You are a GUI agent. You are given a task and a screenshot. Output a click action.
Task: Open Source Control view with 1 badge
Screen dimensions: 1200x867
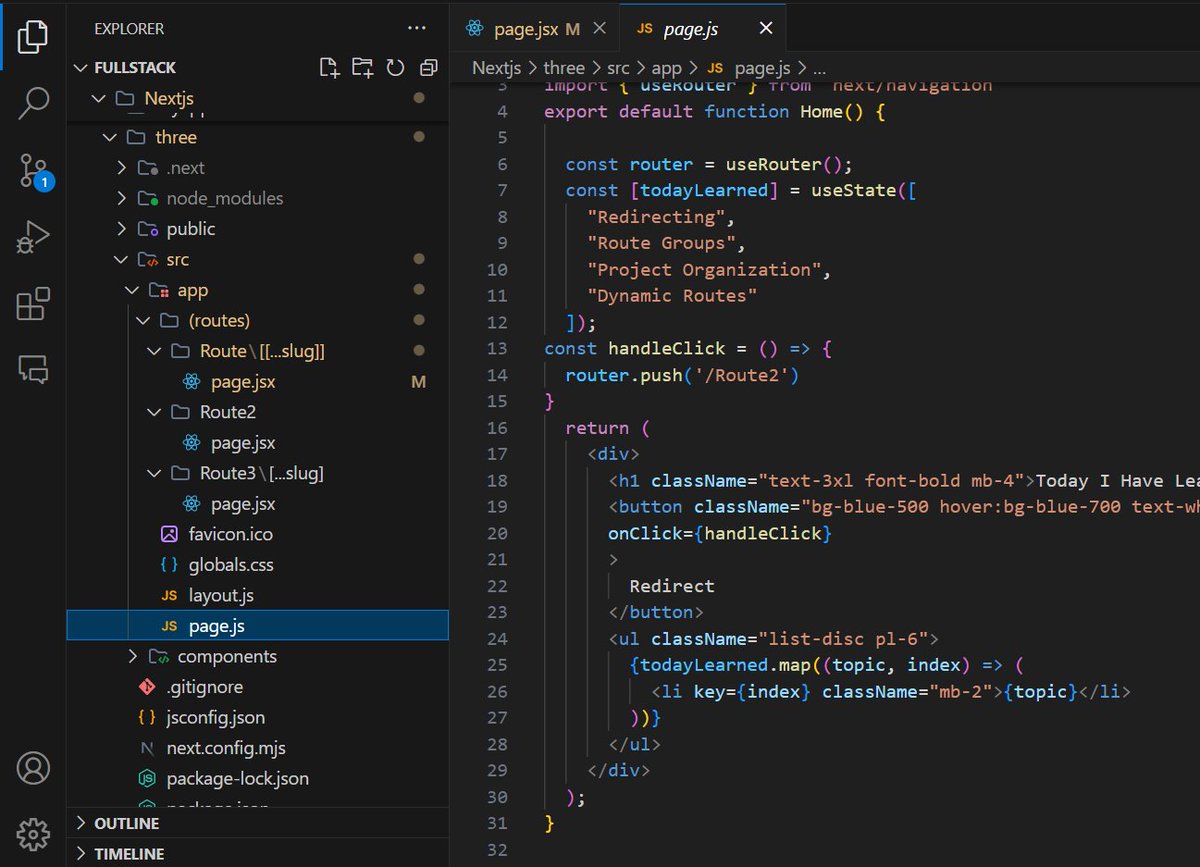click(x=35, y=172)
